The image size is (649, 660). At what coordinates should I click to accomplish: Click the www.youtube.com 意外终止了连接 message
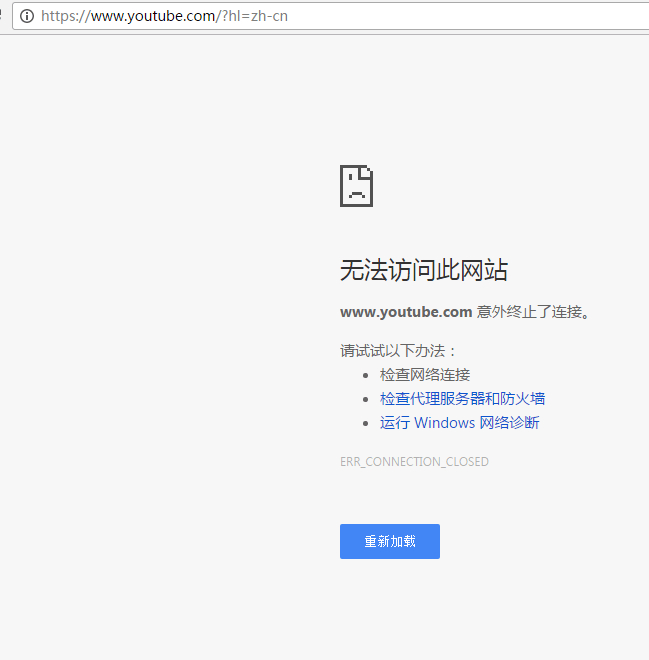[x=465, y=312]
